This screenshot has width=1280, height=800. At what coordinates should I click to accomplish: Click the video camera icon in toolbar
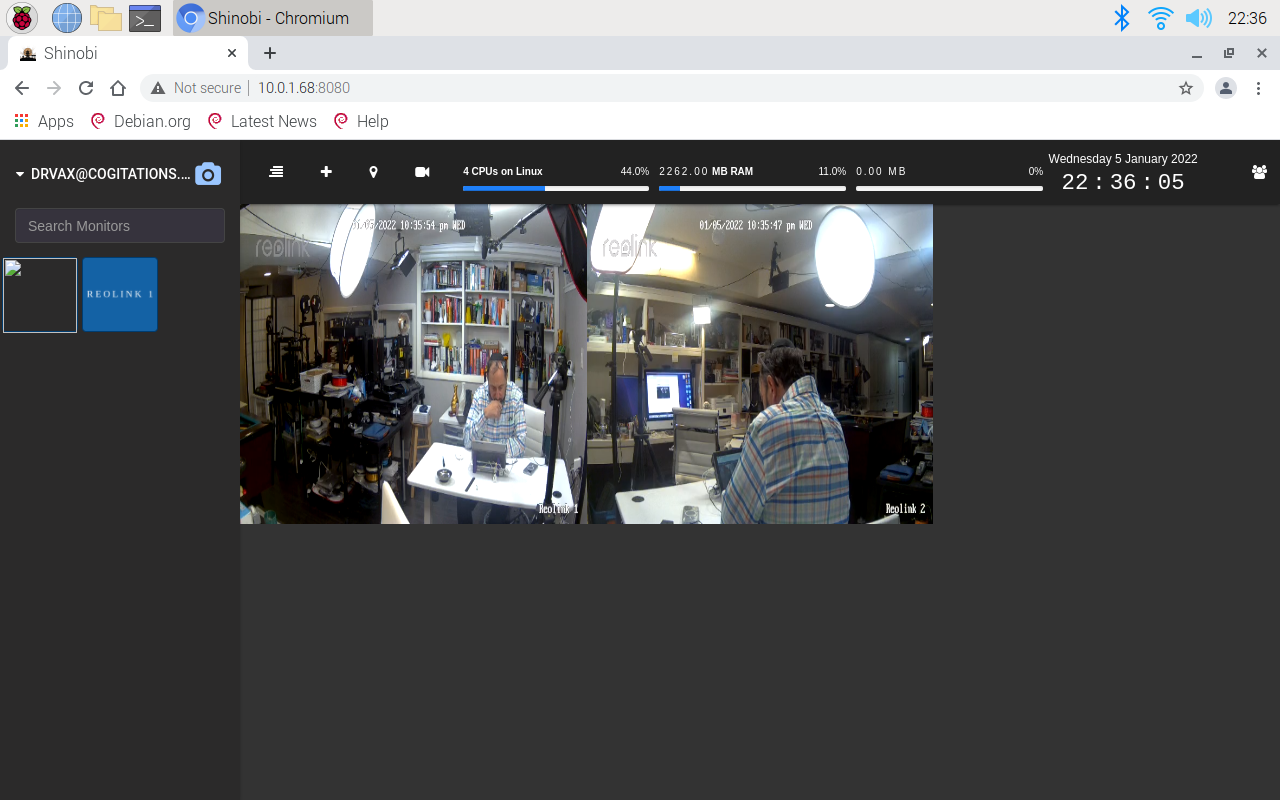coord(422,172)
